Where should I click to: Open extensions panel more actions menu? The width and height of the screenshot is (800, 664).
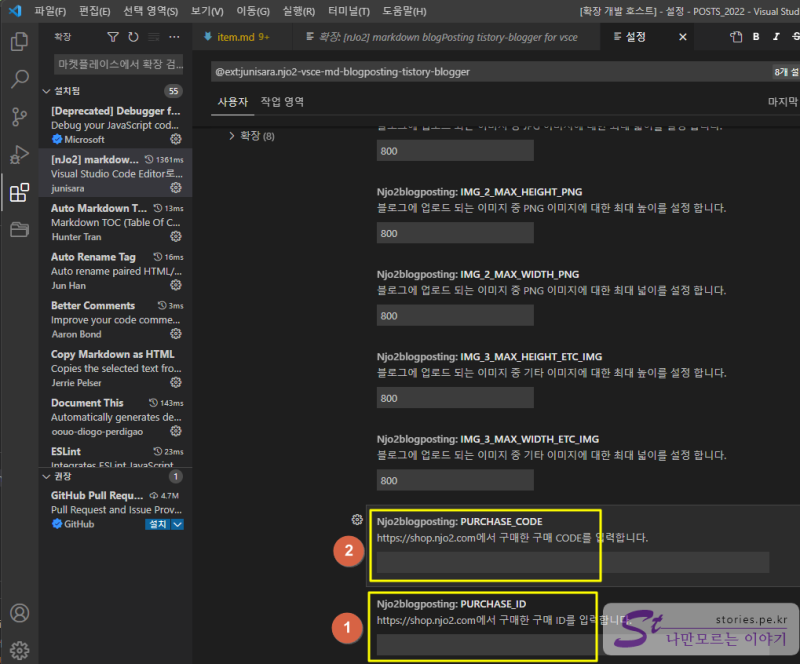174,37
